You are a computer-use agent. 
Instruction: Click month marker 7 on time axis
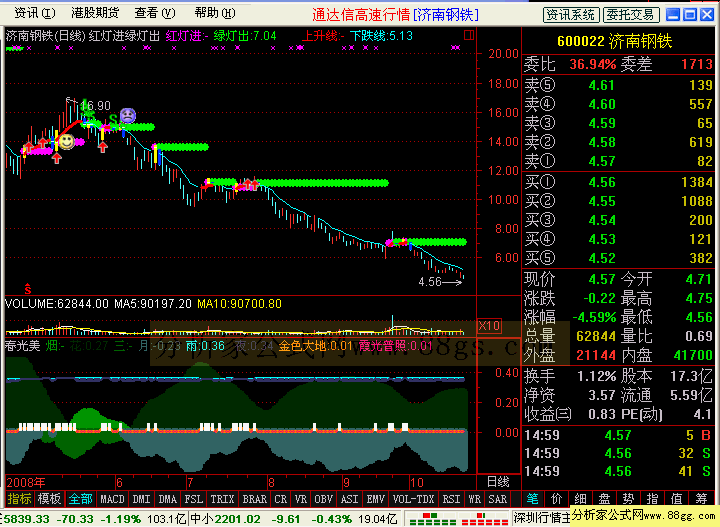pos(190,482)
